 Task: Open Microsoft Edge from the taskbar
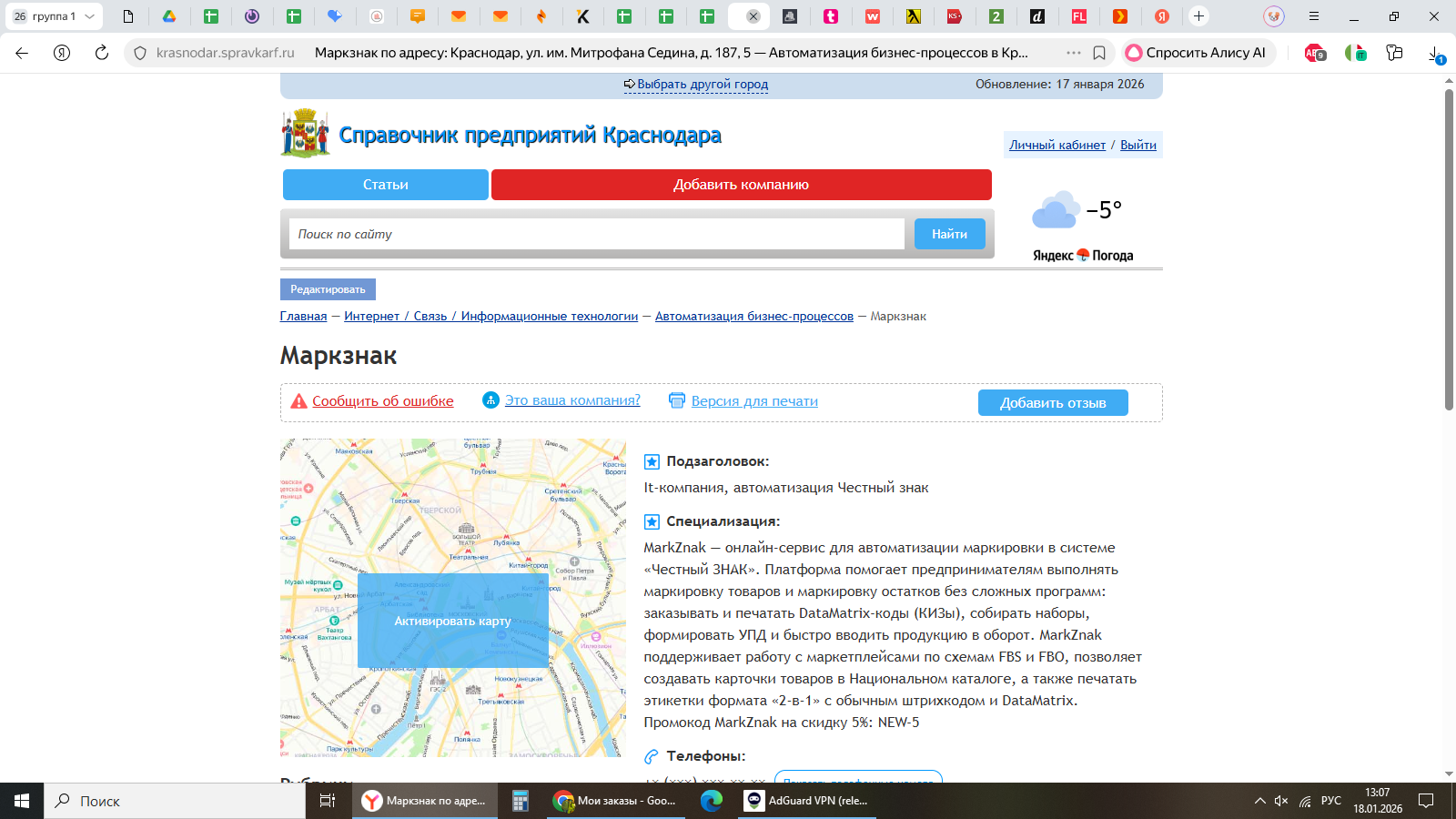(x=712, y=801)
